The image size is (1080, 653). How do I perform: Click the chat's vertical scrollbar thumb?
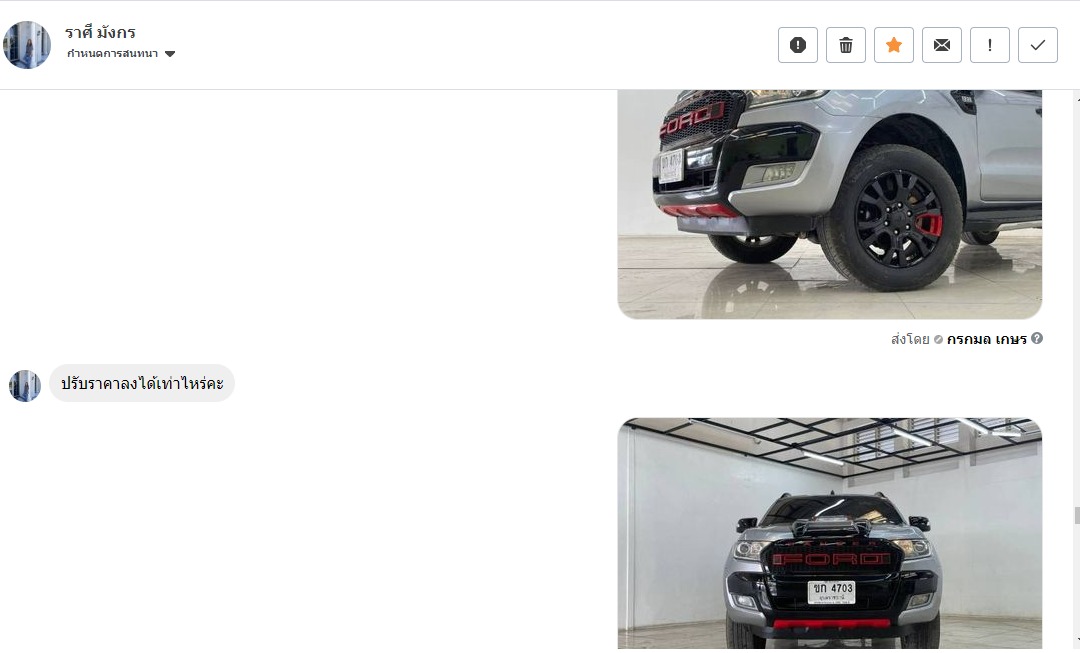point(1077,516)
